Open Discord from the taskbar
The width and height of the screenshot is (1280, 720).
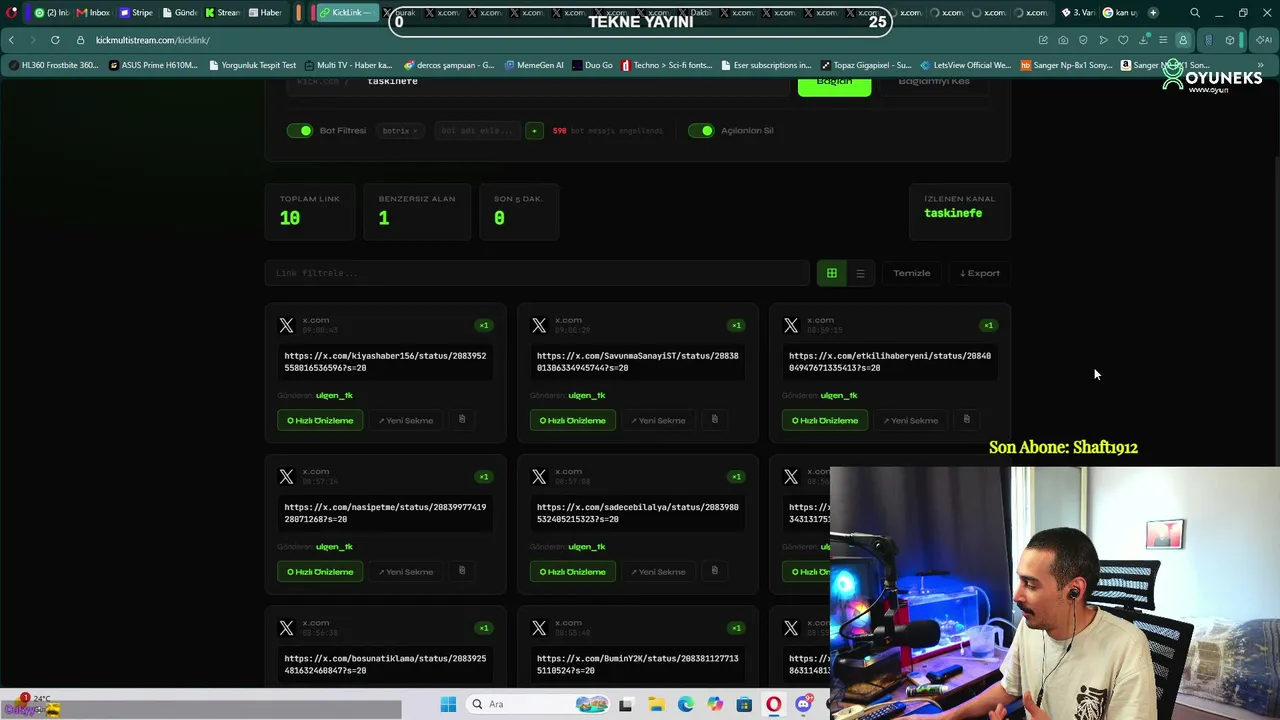pos(803,704)
